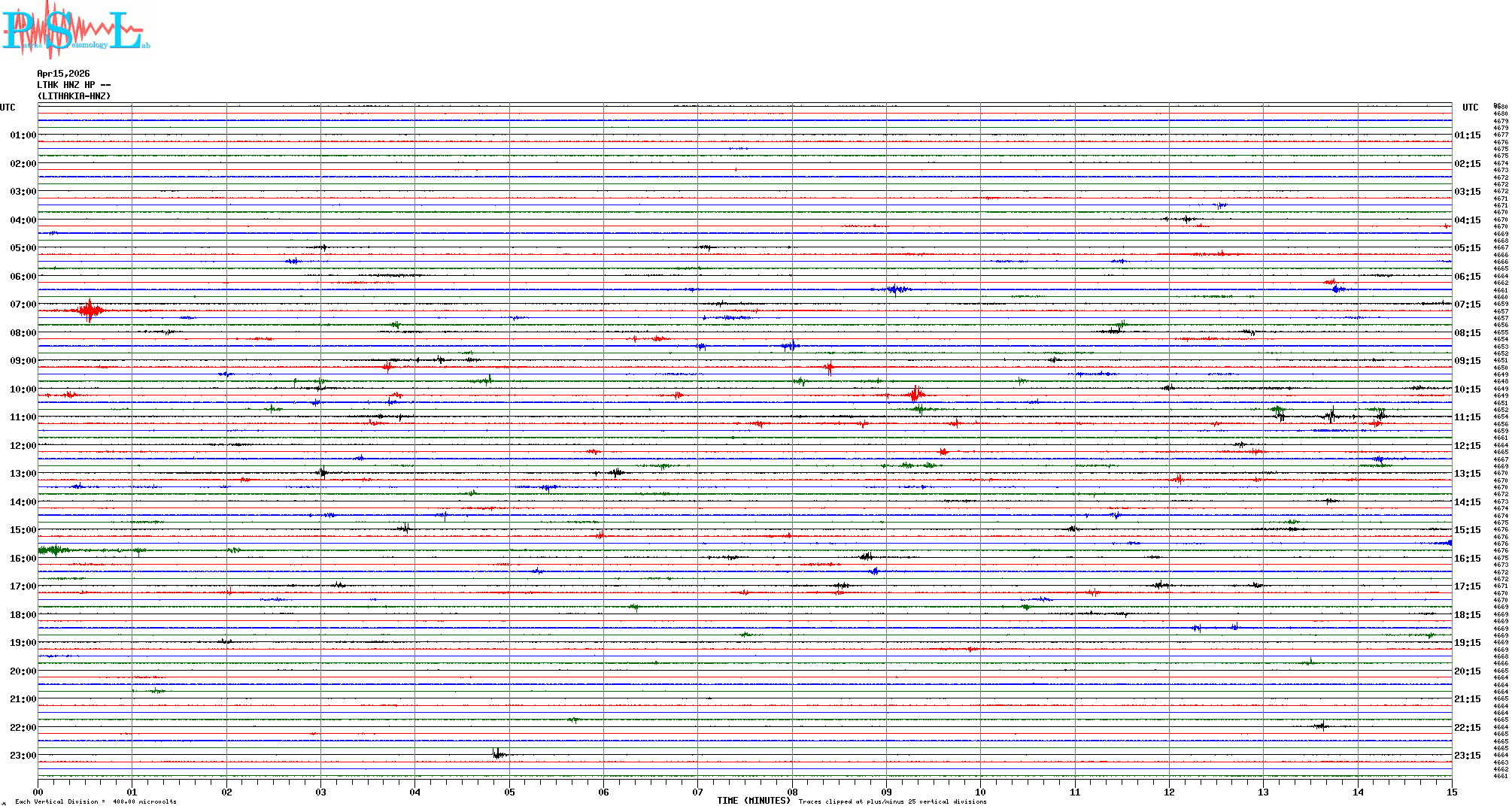
Task: Click minute 00 on the bottom axis
Action: 38,792
